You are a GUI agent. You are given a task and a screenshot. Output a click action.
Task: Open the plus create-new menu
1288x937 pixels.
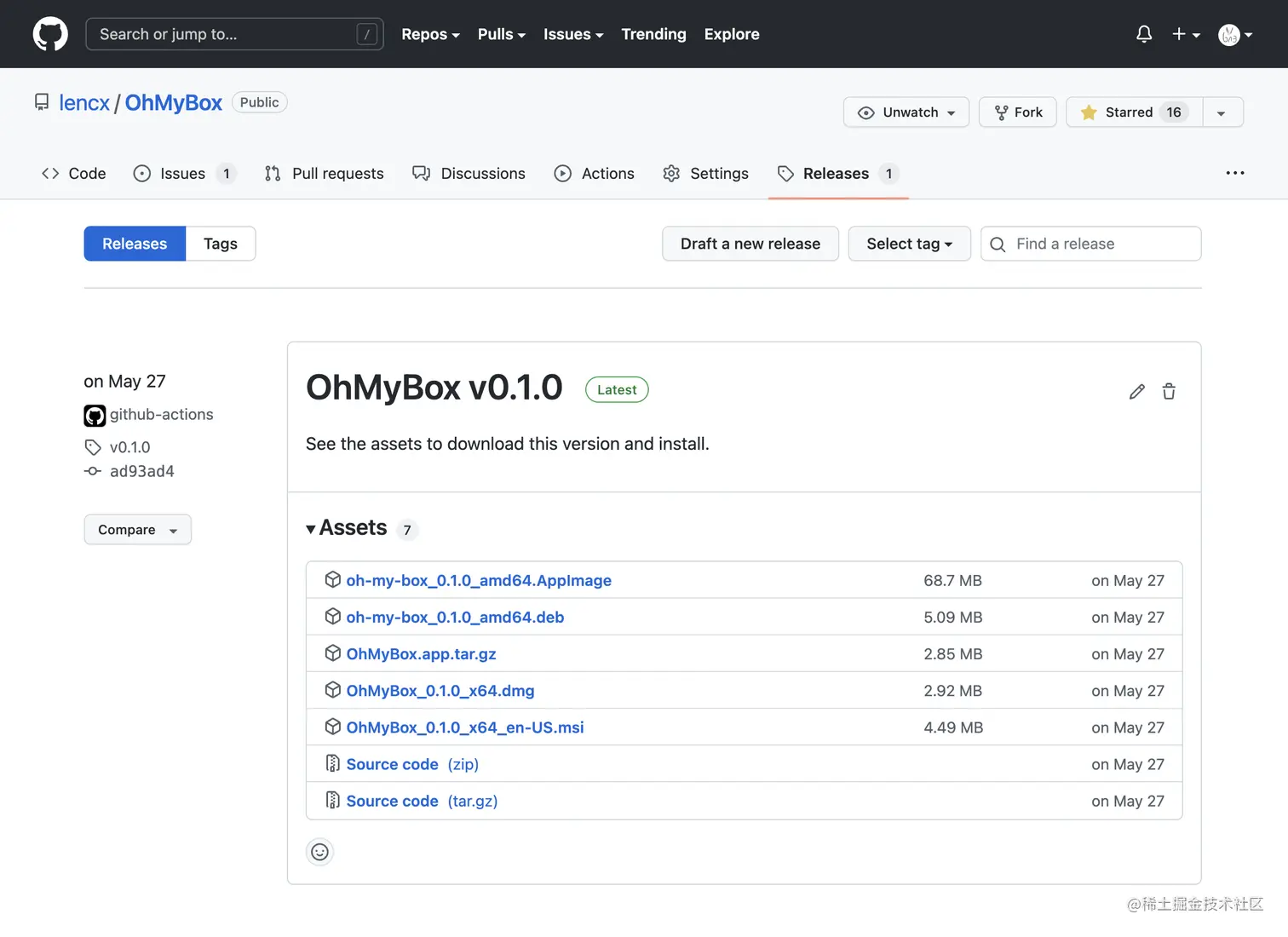click(1186, 34)
